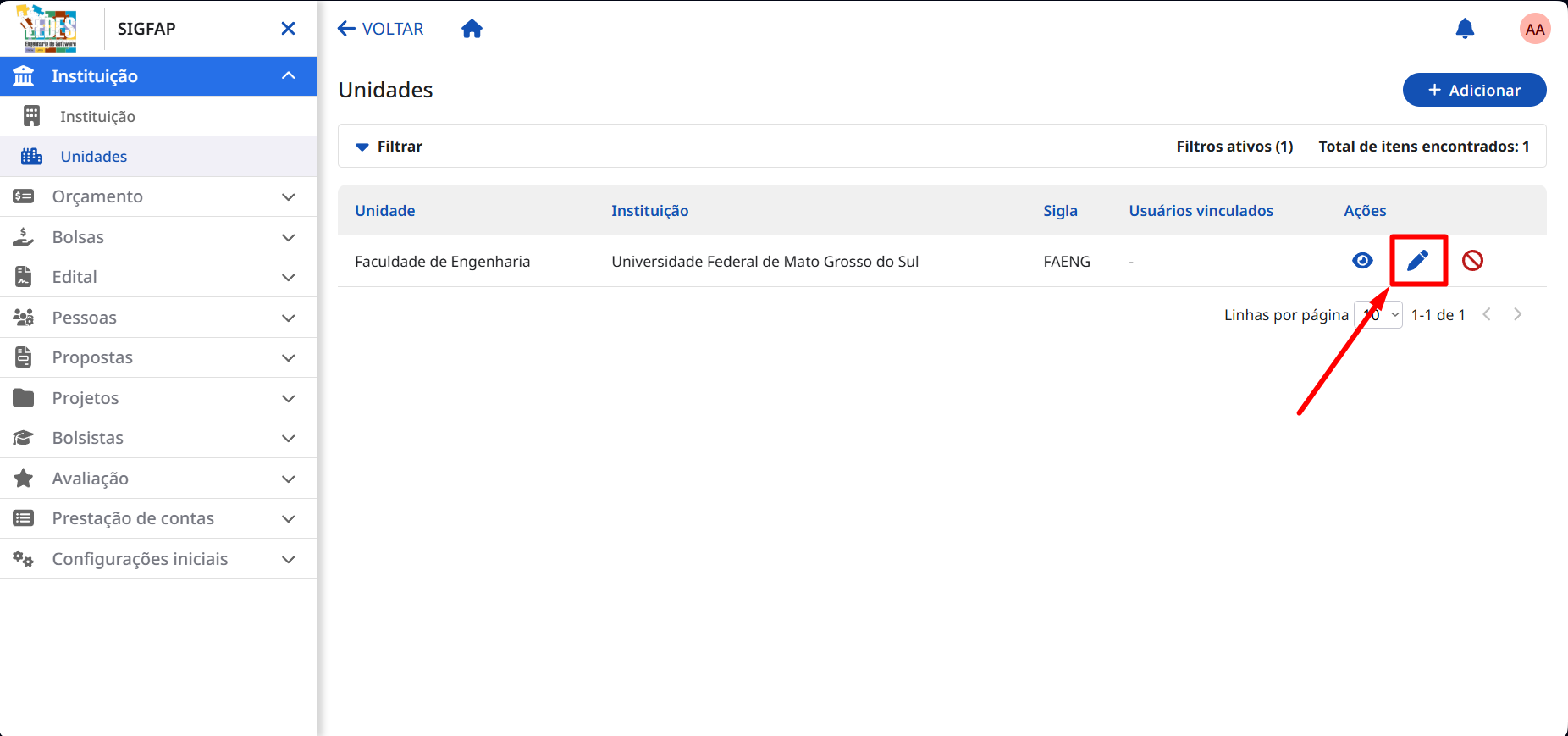Screen dimensions: 1568x736
Task: Open the Instituição submenu item
Action: pyautogui.click(x=158, y=116)
